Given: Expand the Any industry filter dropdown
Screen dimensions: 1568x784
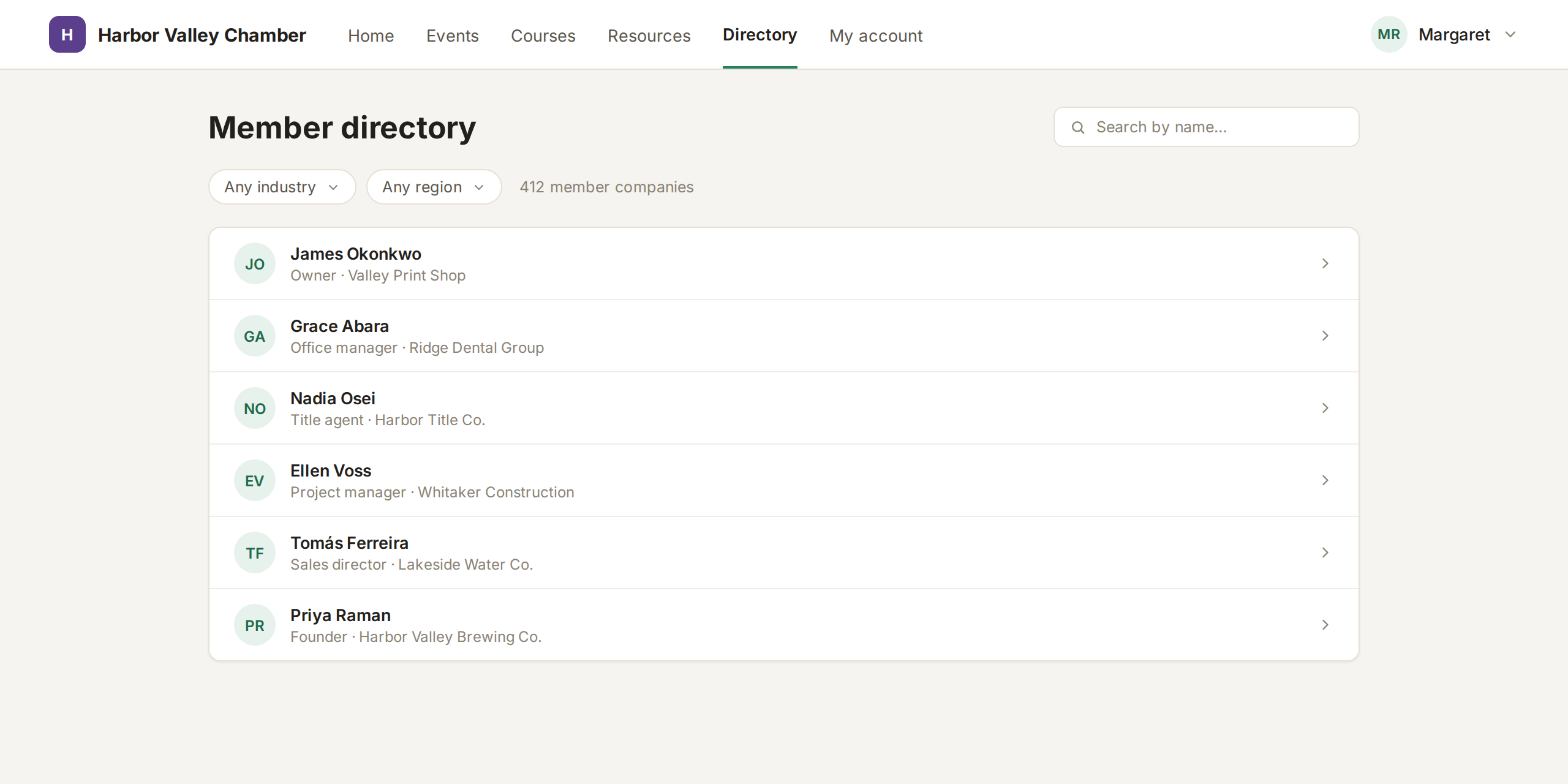Looking at the screenshot, I should [282, 187].
